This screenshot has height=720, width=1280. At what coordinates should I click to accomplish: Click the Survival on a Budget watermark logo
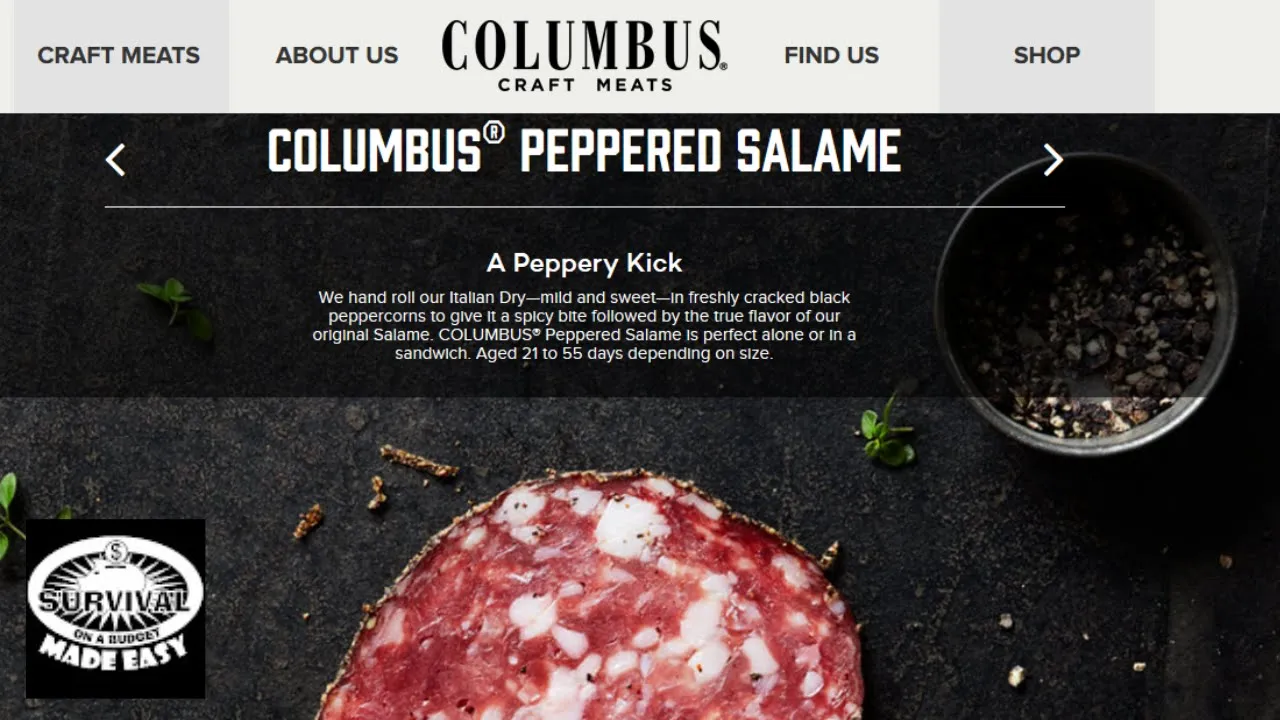click(x=115, y=608)
